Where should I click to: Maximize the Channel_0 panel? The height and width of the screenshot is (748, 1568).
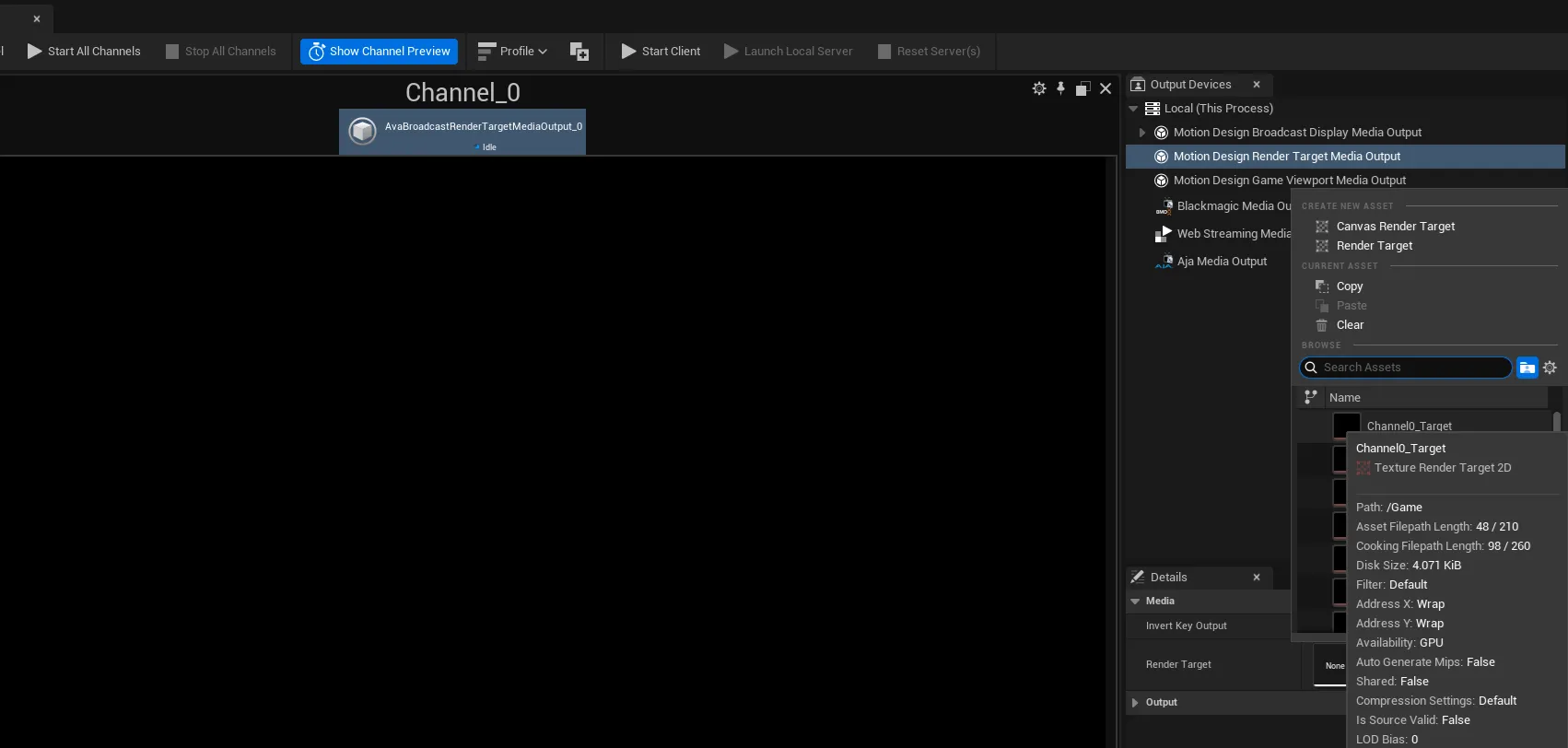click(x=1083, y=88)
